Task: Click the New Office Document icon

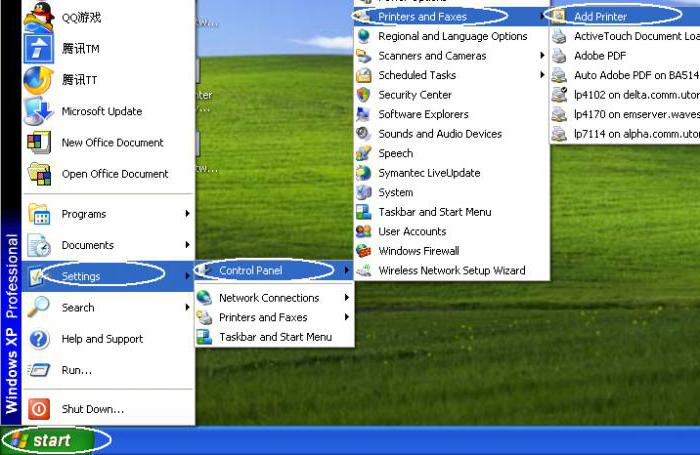Action: [39, 142]
